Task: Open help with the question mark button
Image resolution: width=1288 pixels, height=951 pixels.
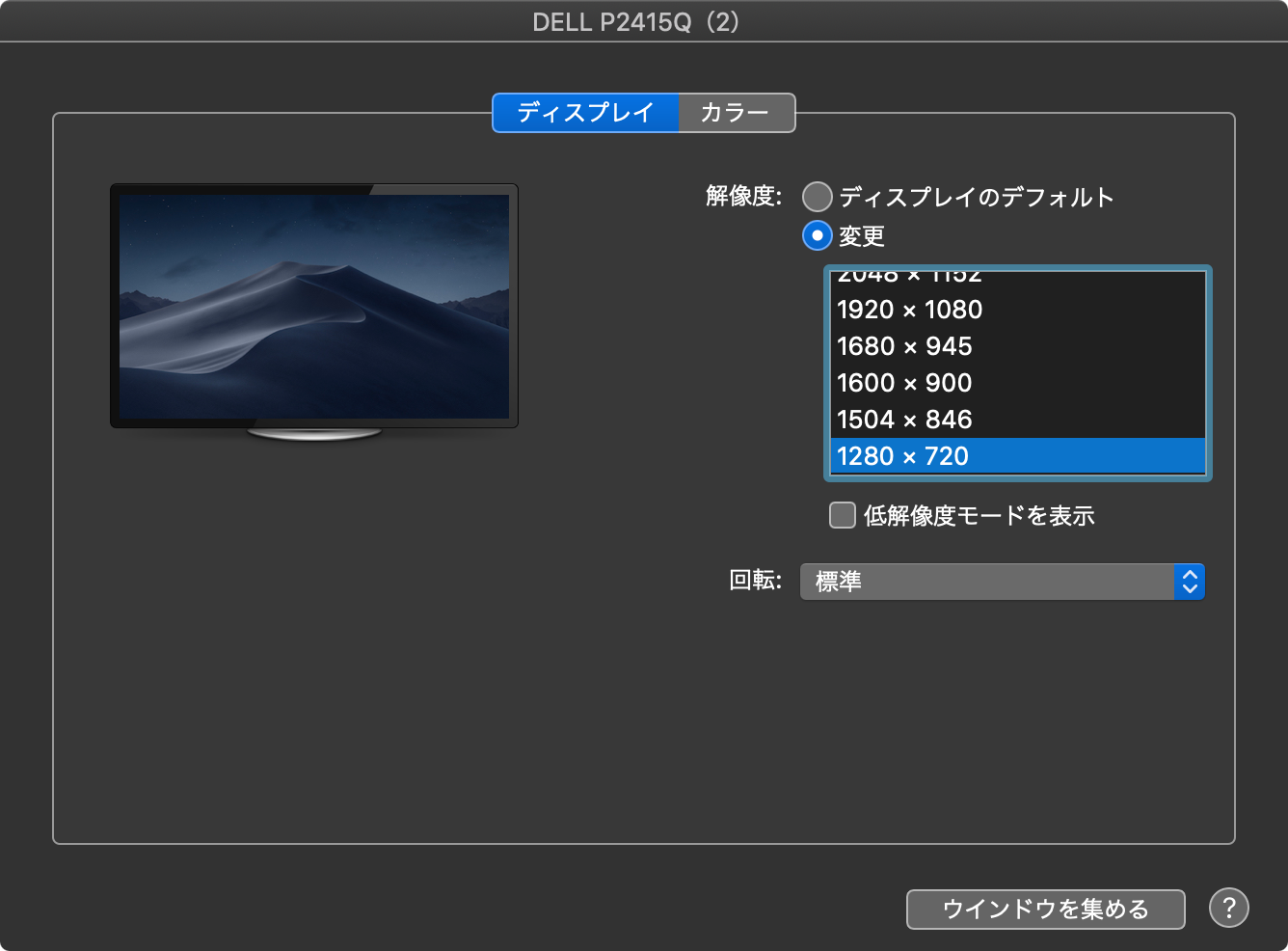Action: coord(1229,908)
